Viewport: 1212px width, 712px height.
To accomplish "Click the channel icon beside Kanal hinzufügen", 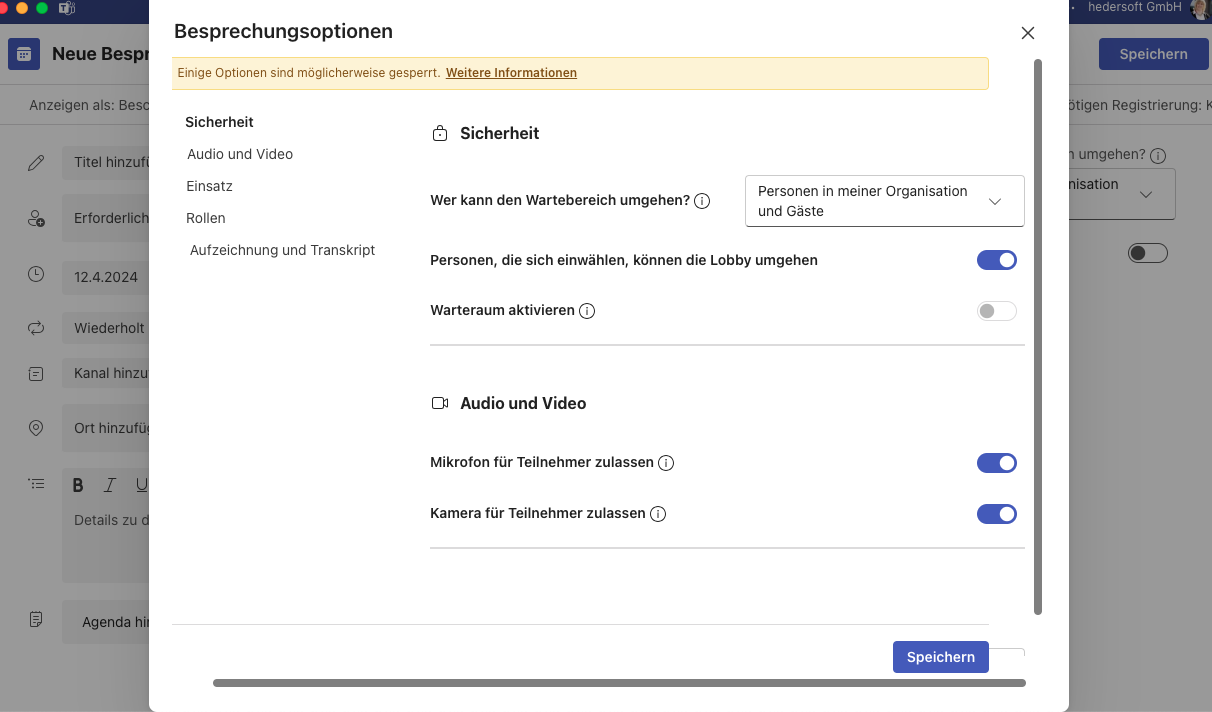I will click(36, 374).
